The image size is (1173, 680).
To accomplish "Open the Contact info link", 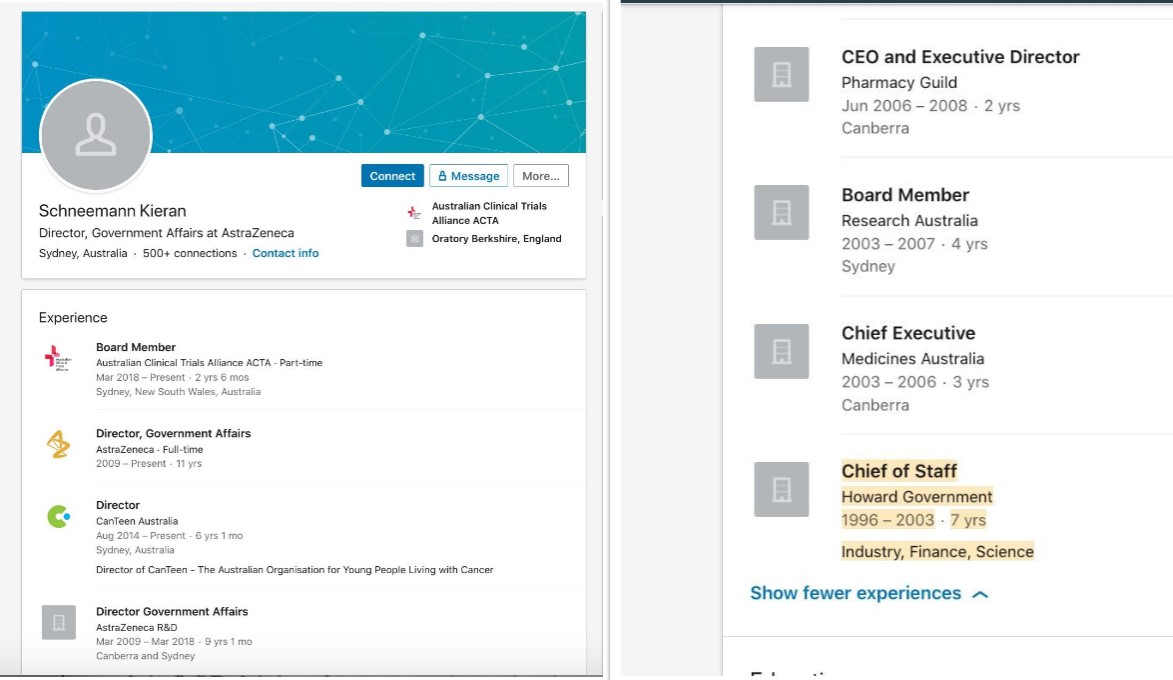I will click(x=285, y=253).
